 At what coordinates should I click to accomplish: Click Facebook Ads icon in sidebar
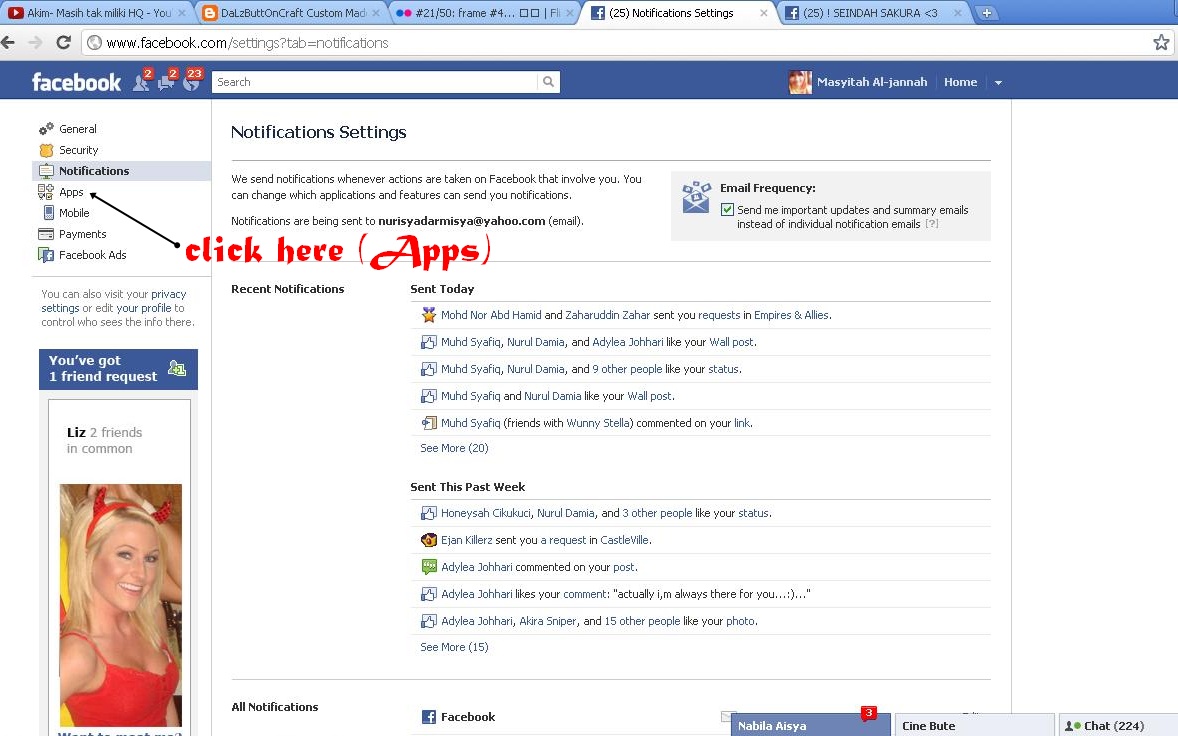click(x=46, y=255)
